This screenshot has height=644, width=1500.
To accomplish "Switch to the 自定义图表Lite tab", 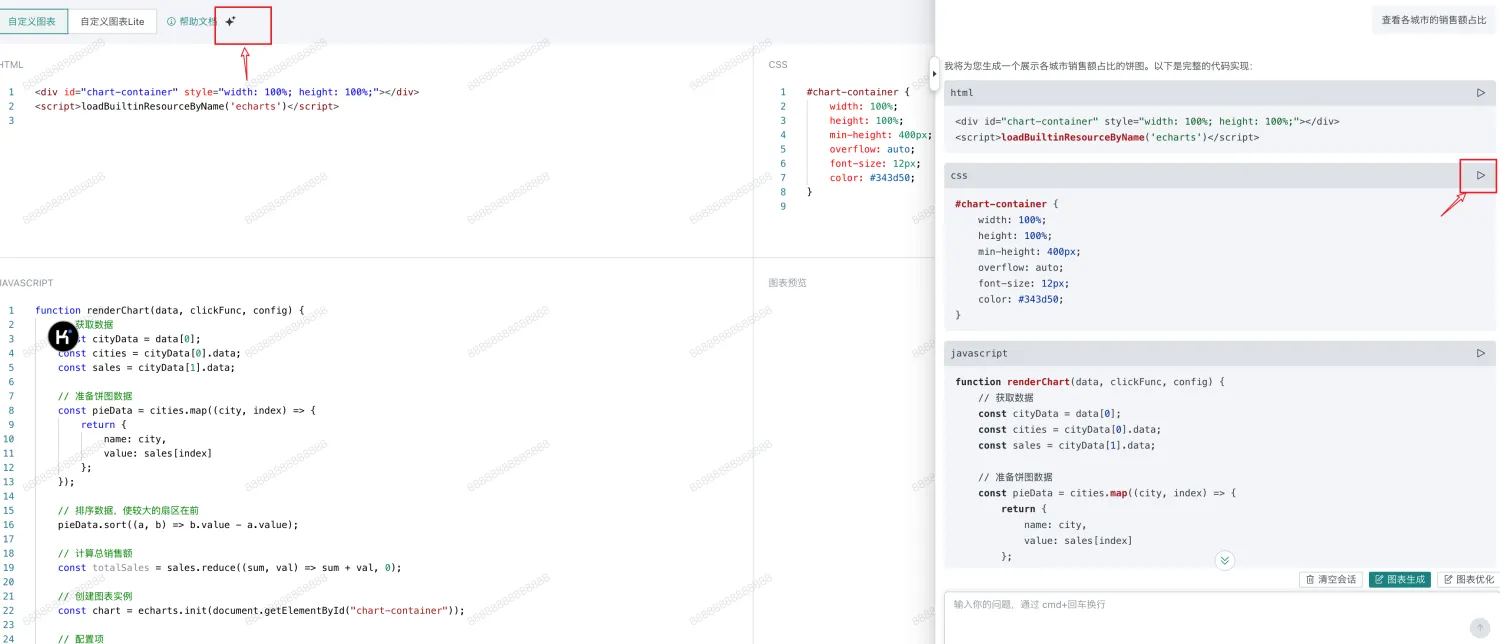I will point(112,21).
